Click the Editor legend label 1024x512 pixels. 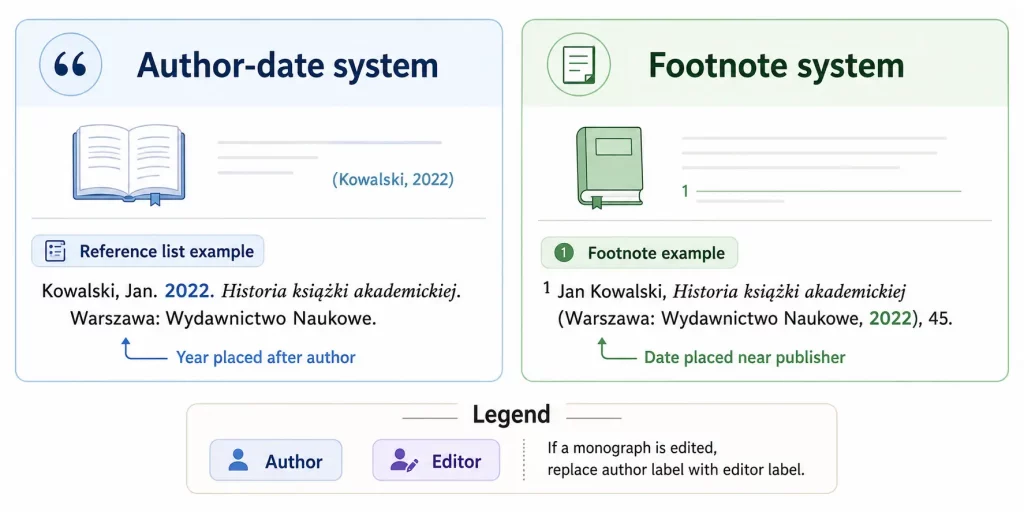tap(436, 460)
